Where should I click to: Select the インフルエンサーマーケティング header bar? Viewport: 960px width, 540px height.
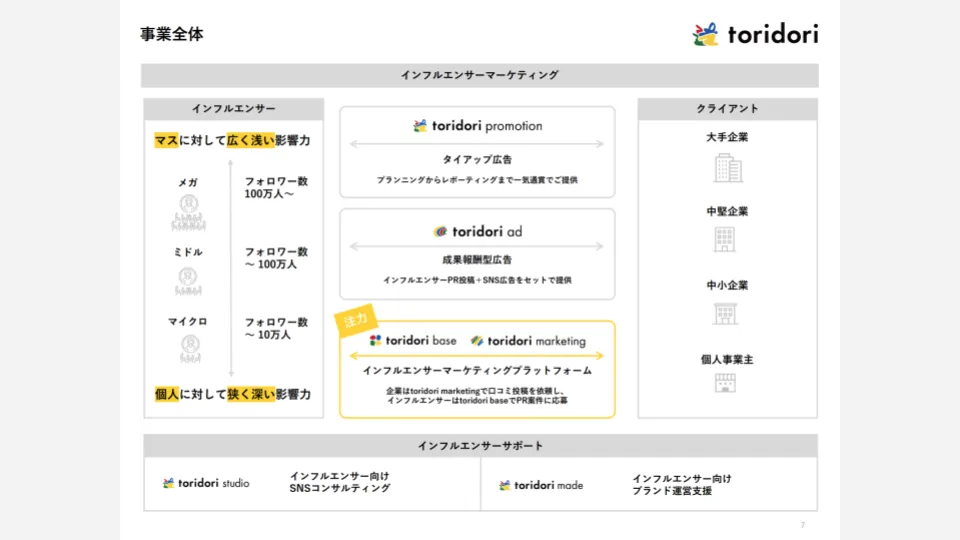pyautogui.click(x=479, y=75)
